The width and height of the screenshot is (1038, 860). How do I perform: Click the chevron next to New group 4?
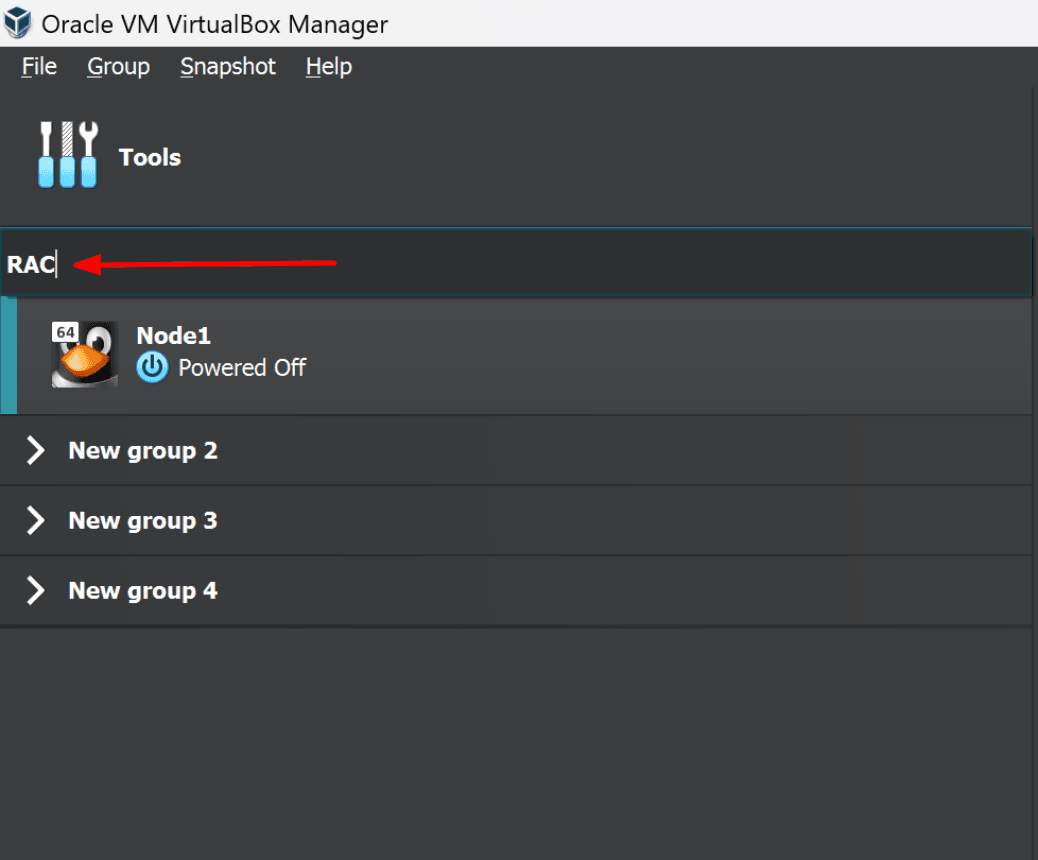point(34,590)
